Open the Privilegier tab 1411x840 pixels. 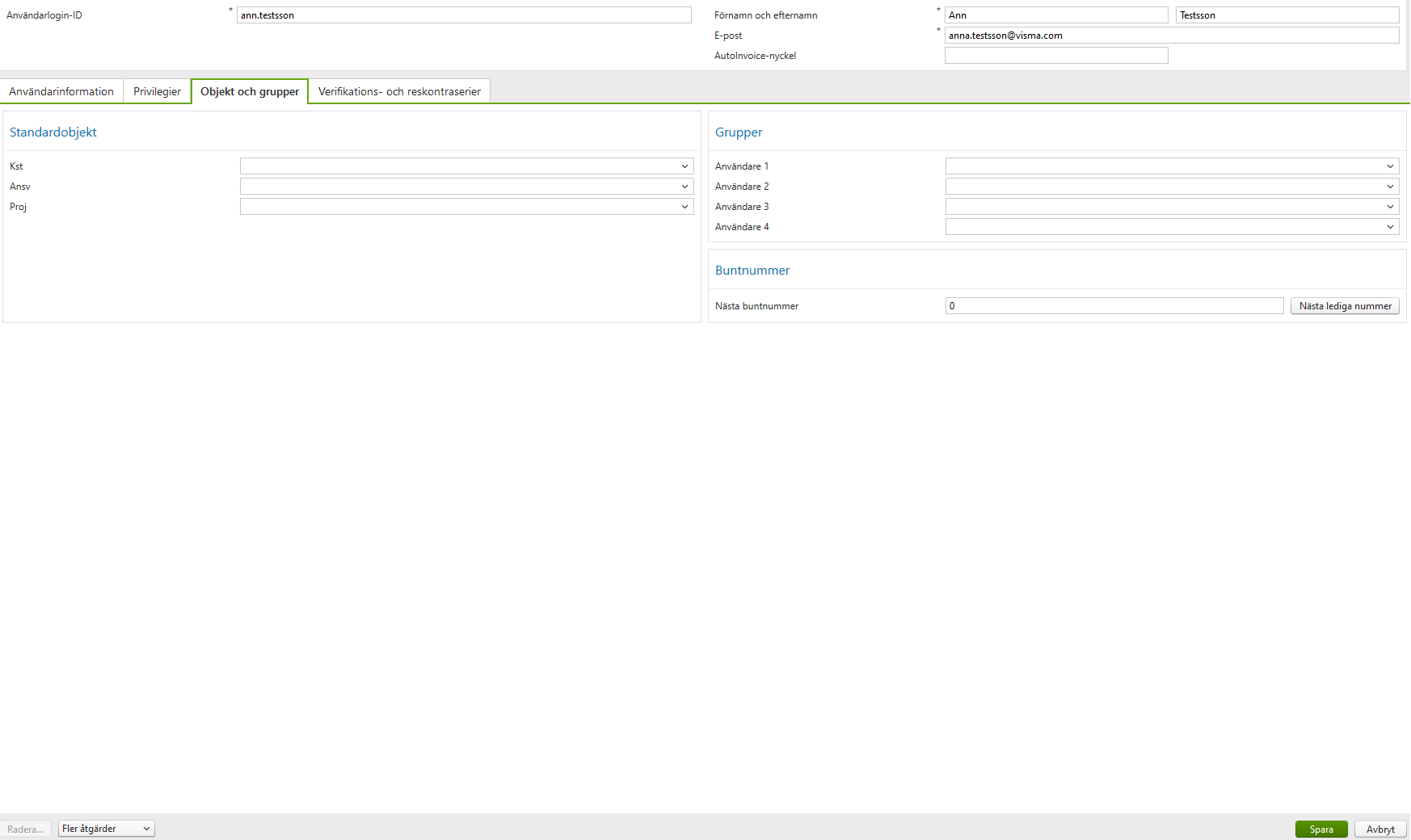[x=157, y=91]
